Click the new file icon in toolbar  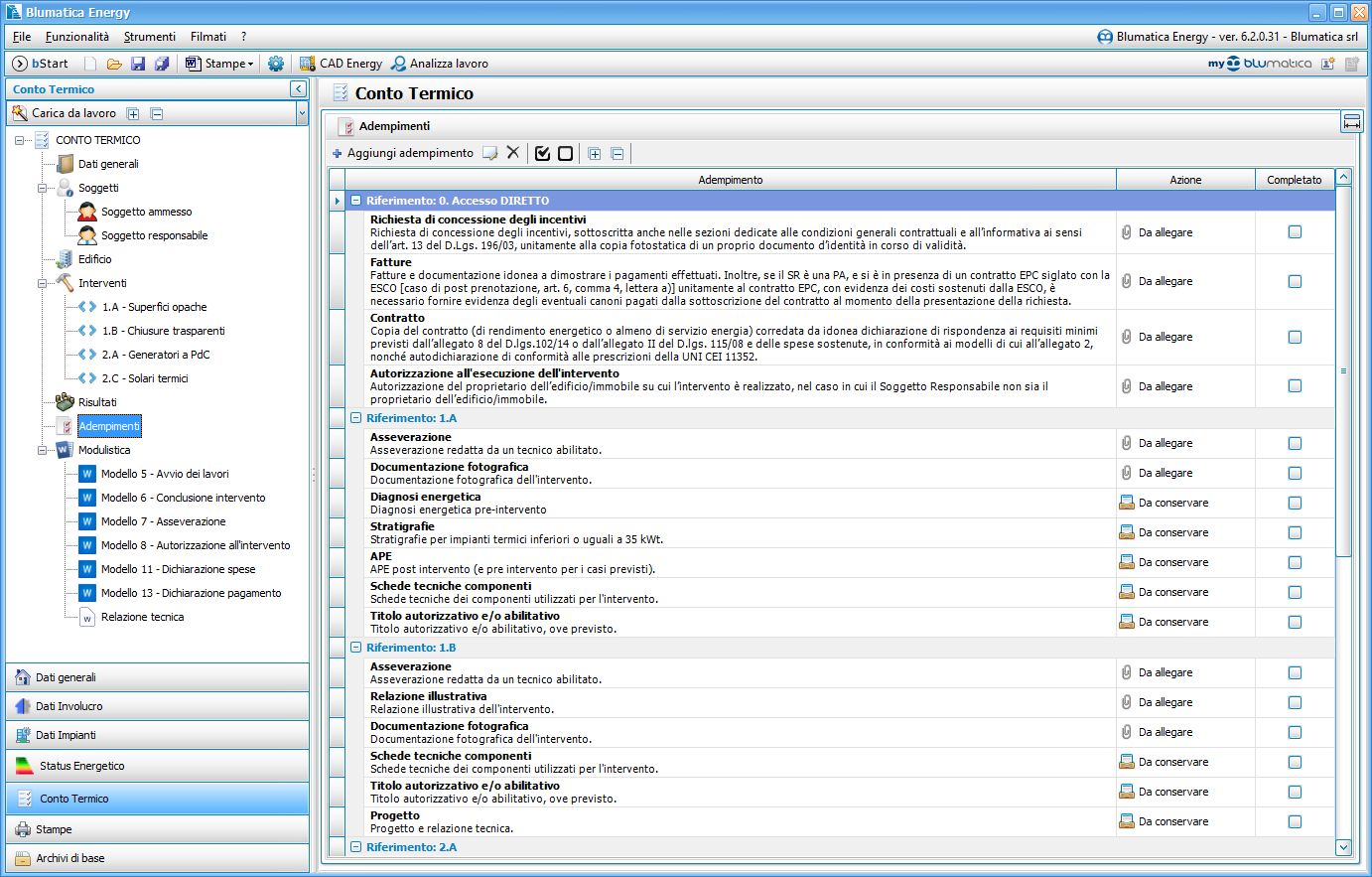90,64
